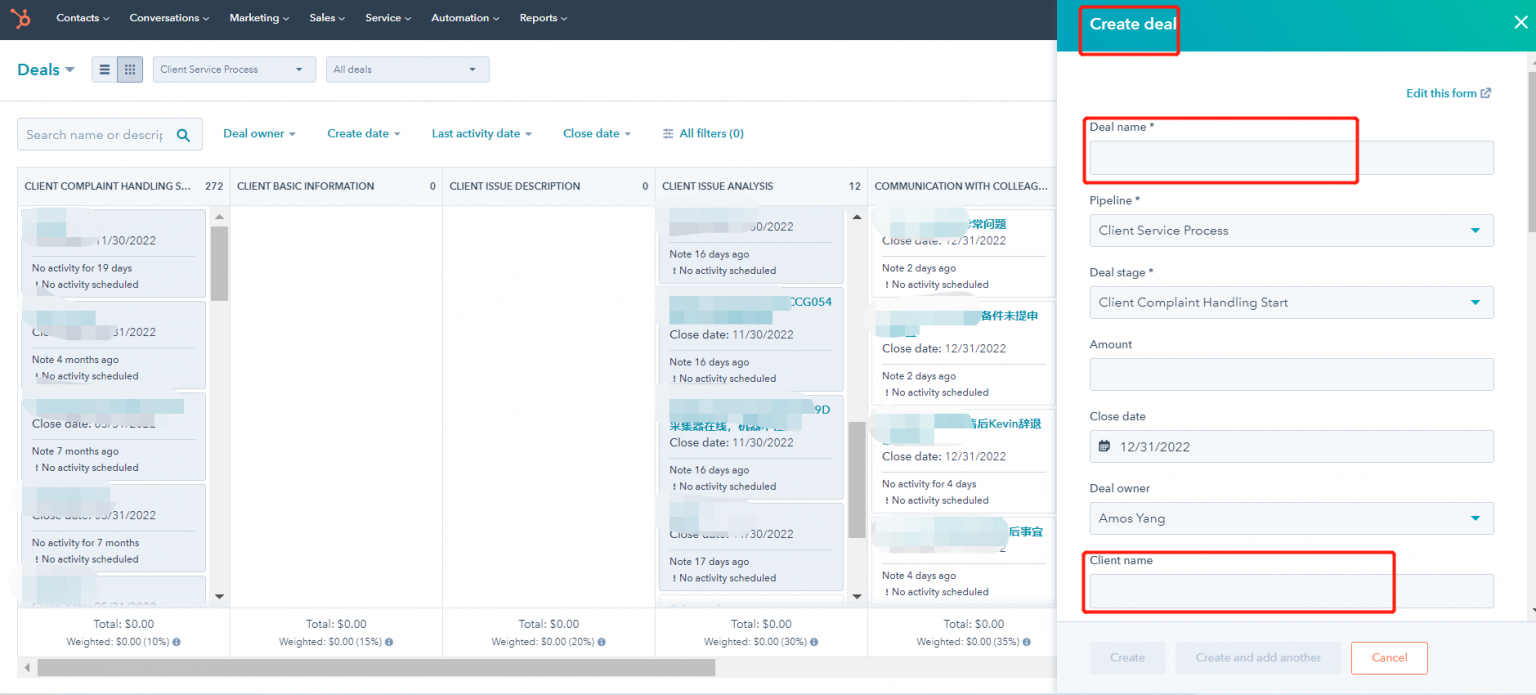Close the Create deal panel
The height and width of the screenshot is (695, 1536).
tap(1520, 23)
